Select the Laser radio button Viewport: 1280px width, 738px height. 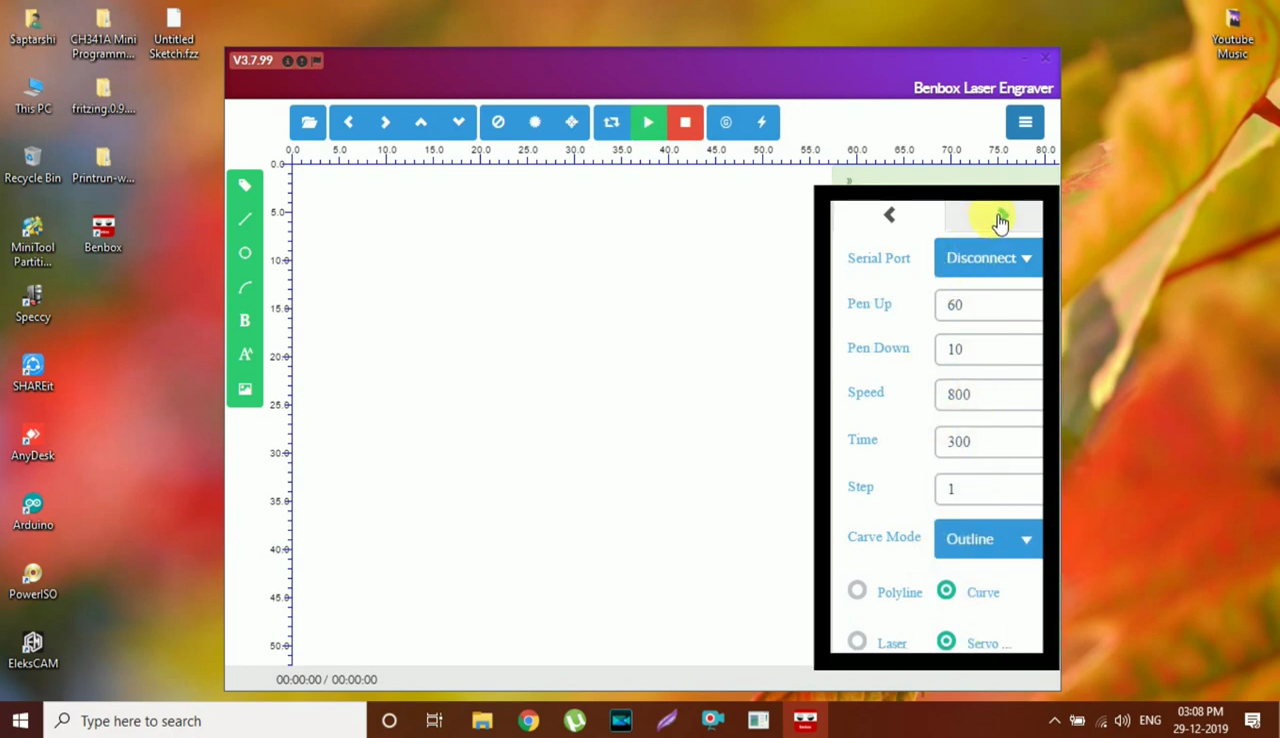[x=857, y=641]
